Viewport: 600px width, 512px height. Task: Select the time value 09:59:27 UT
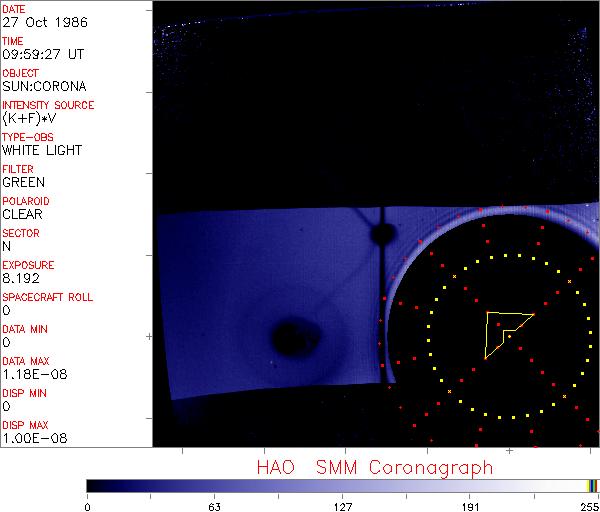tap(42, 54)
